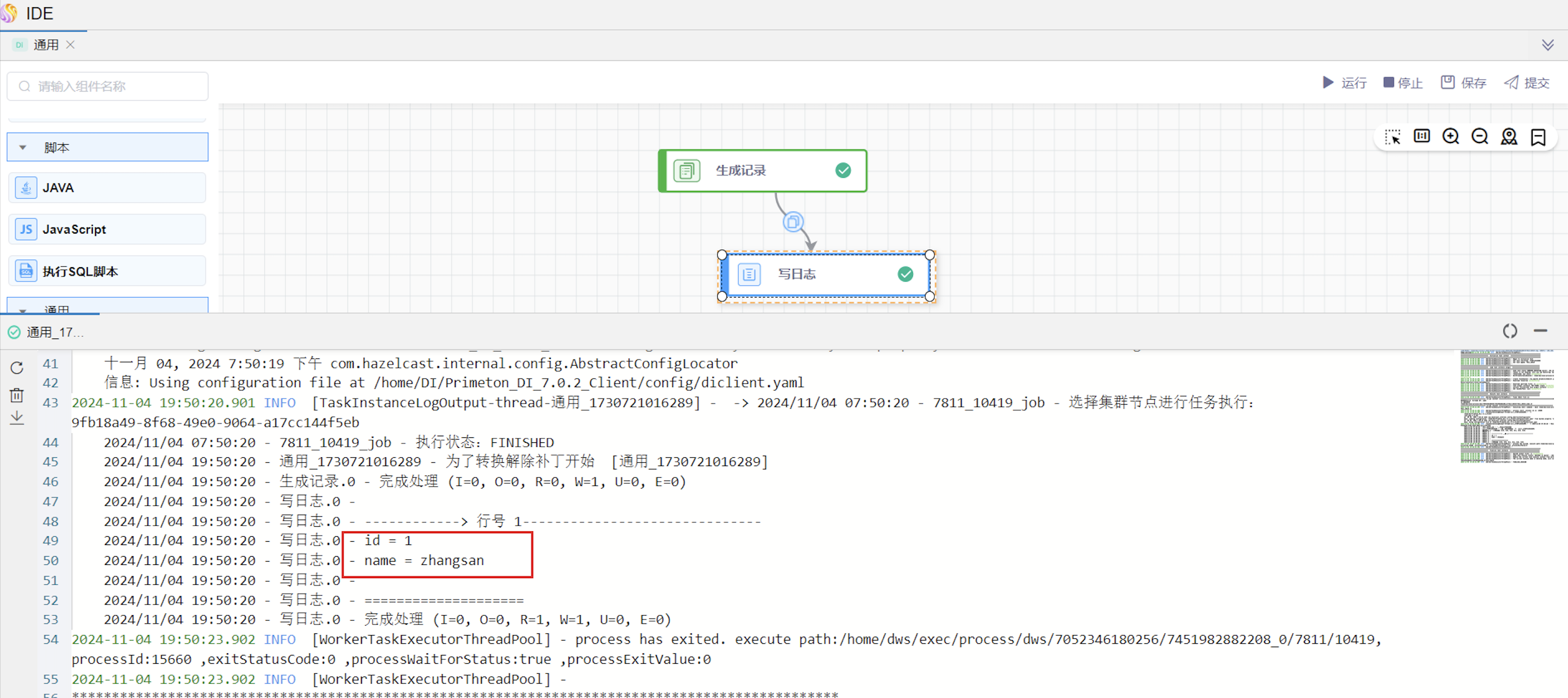This screenshot has height=698, width=1568.
Task: Zoom in on the canvas
Action: click(1450, 136)
